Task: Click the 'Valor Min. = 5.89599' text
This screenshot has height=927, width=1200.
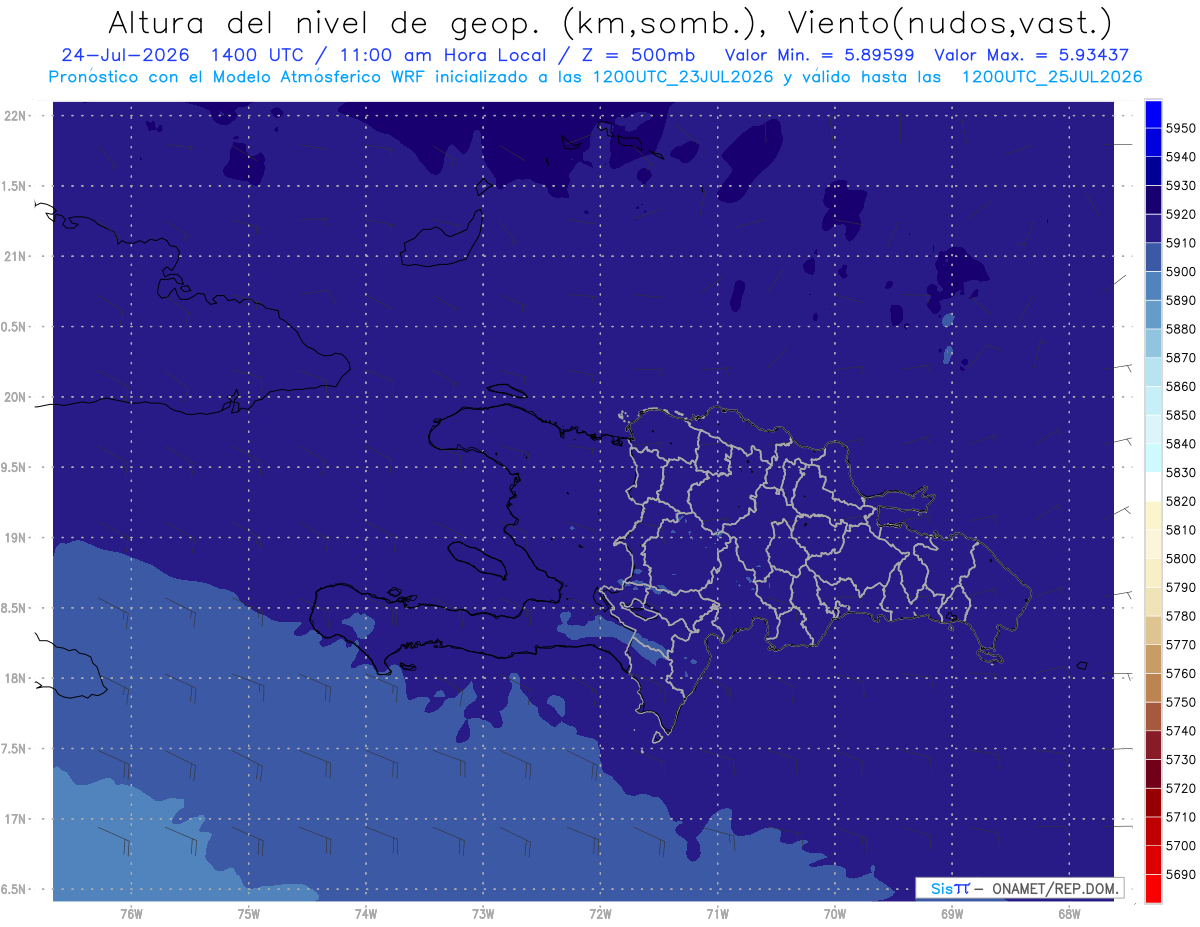Action: 819,55
